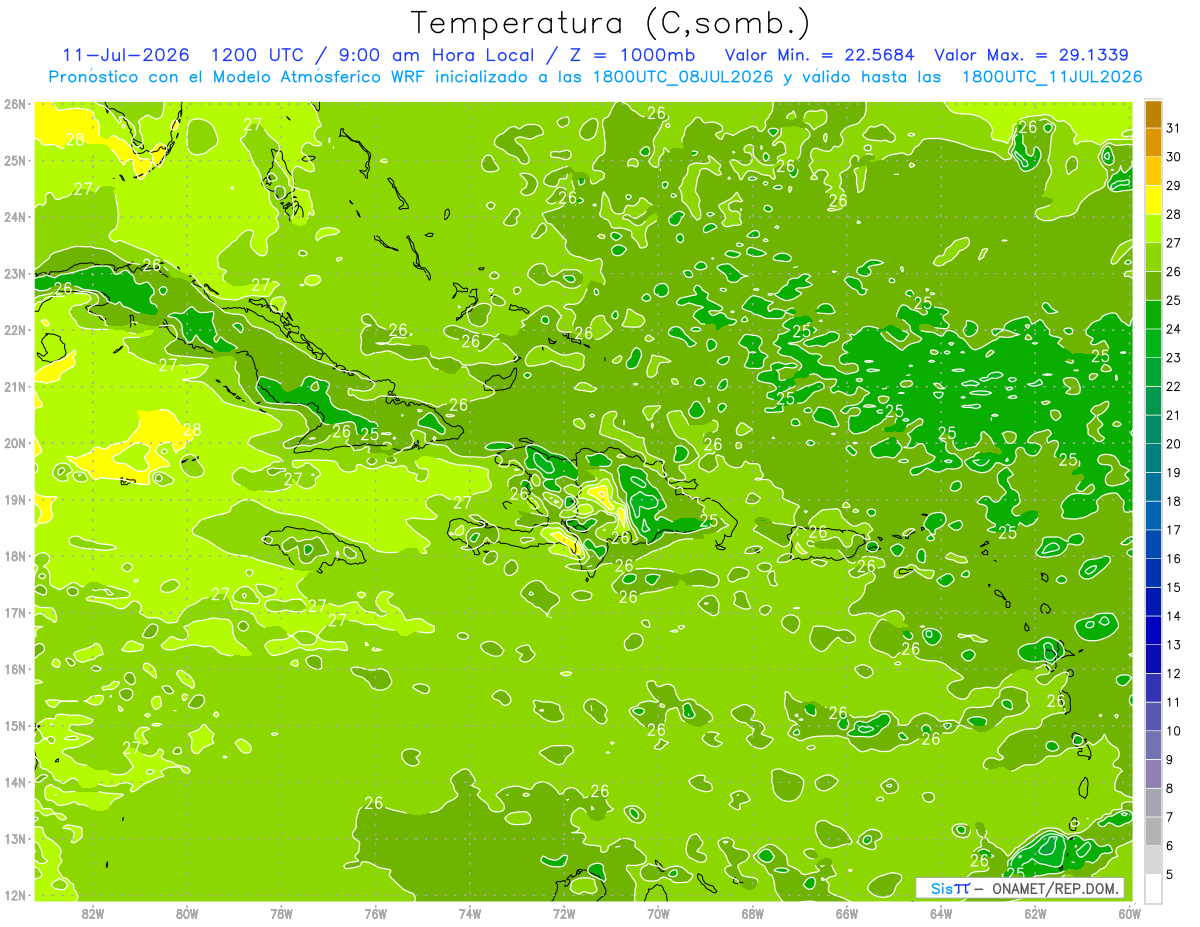Click the '16N' latitude axis label
The image size is (1200, 927).
pyautogui.click(x=15, y=669)
